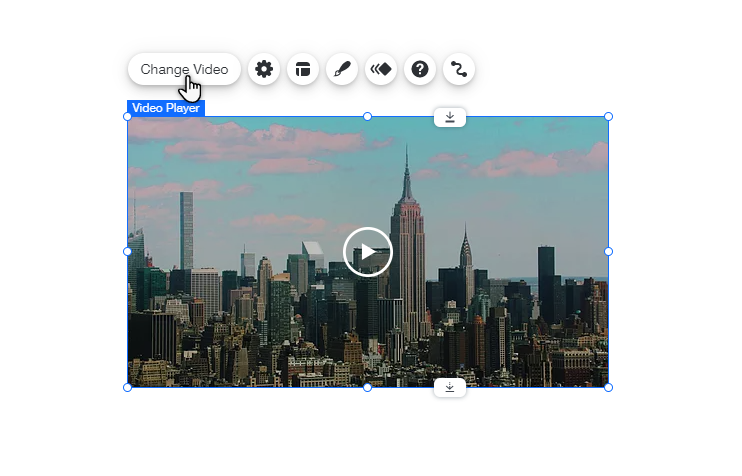The width and height of the screenshot is (742, 476).
Task: Open the Layouts icon
Action: pos(303,69)
